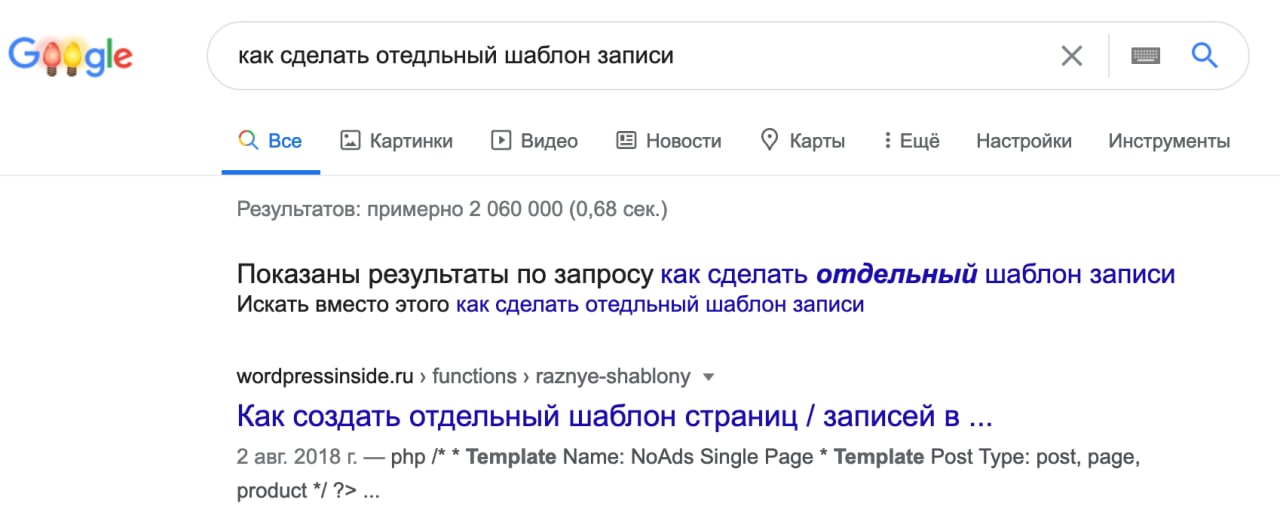The height and width of the screenshot is (524, 1280).
Task: Click the Google logo
Action: (x=70, y=56)
